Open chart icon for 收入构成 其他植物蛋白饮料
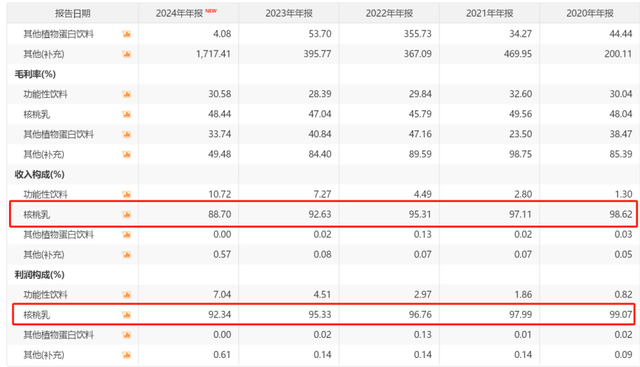The image size is (640, 367). coord(127,234)
